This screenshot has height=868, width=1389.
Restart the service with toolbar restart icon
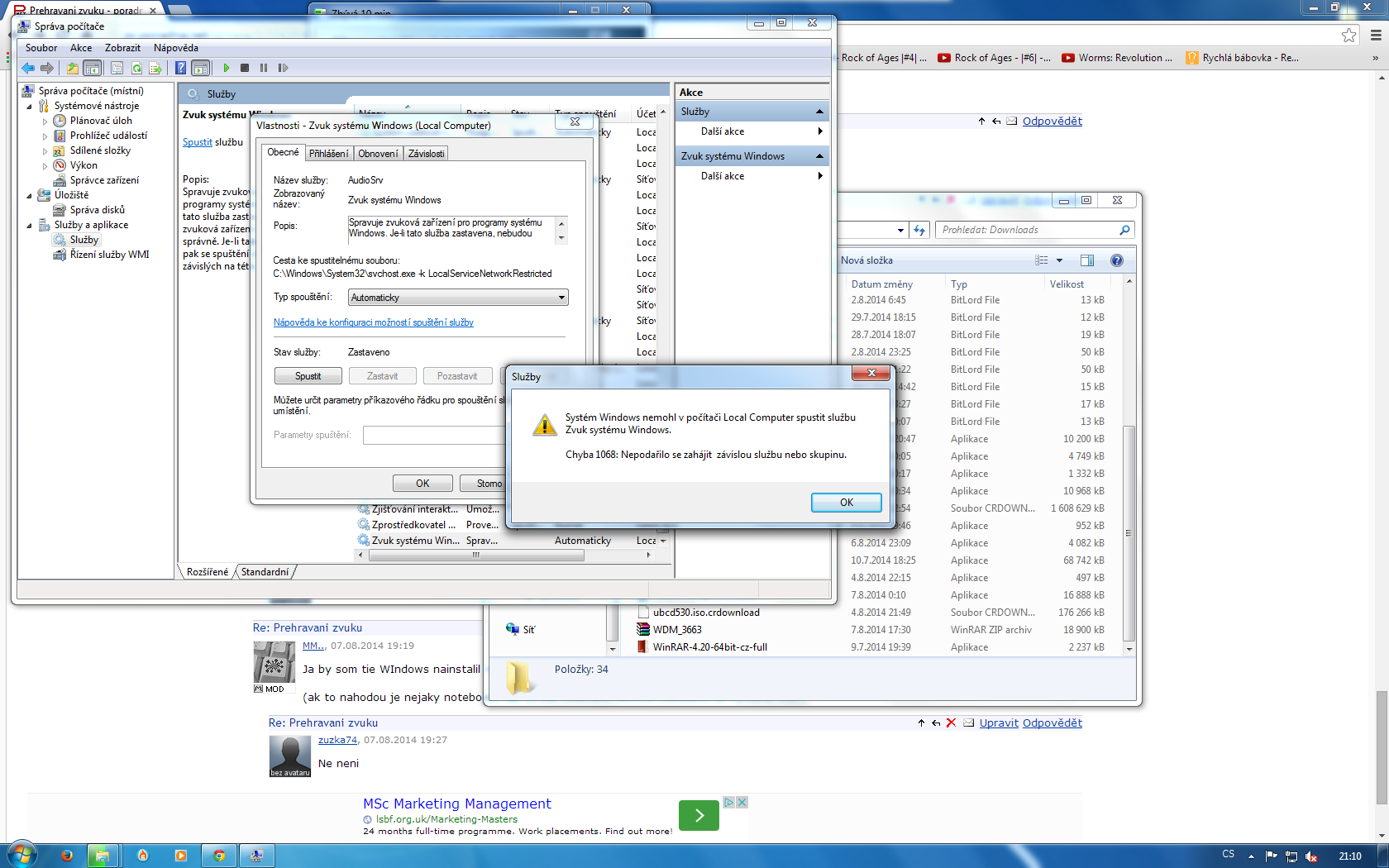(x=283, y=68)
